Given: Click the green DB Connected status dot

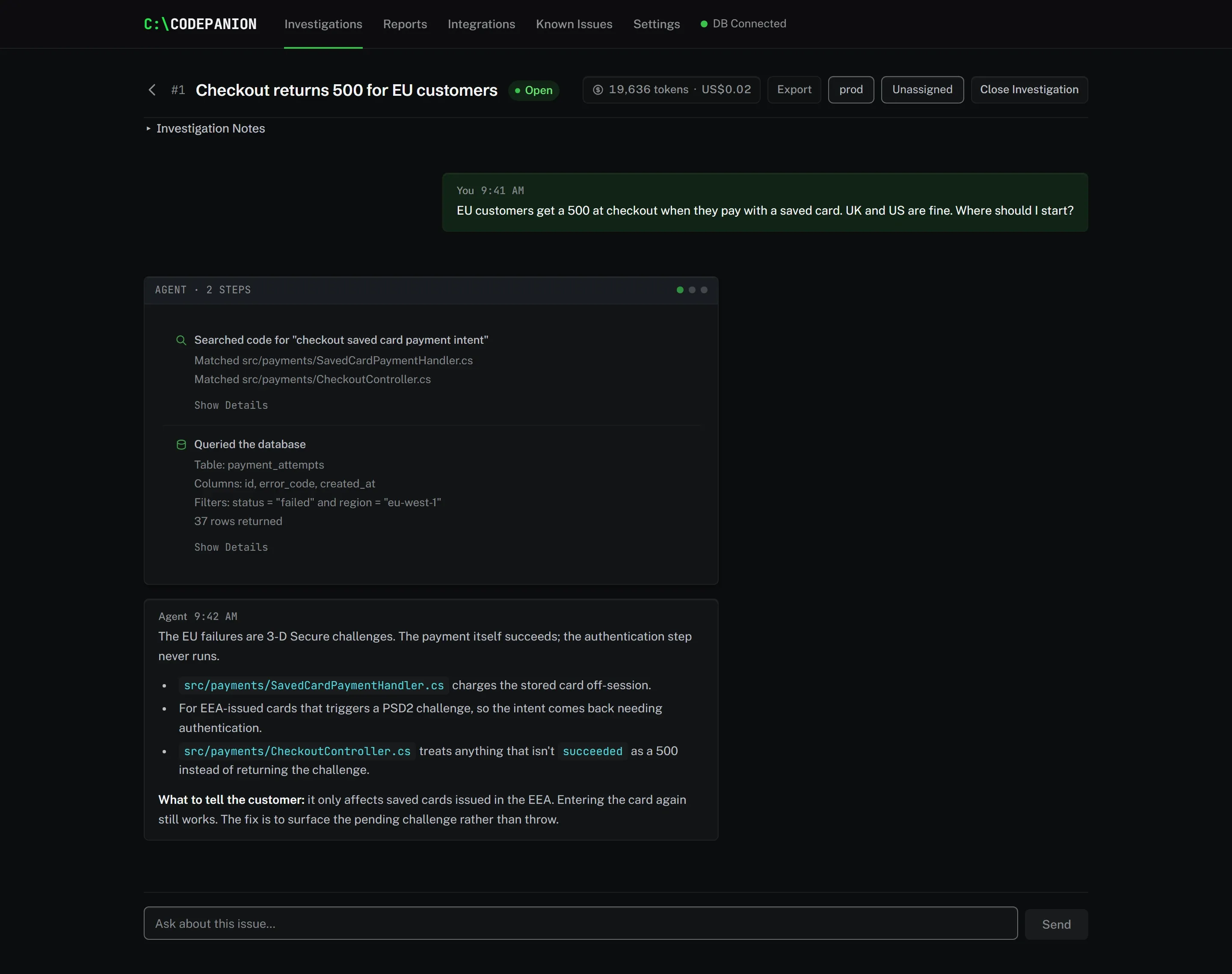Looking at the screenshot, I should 704,24.
